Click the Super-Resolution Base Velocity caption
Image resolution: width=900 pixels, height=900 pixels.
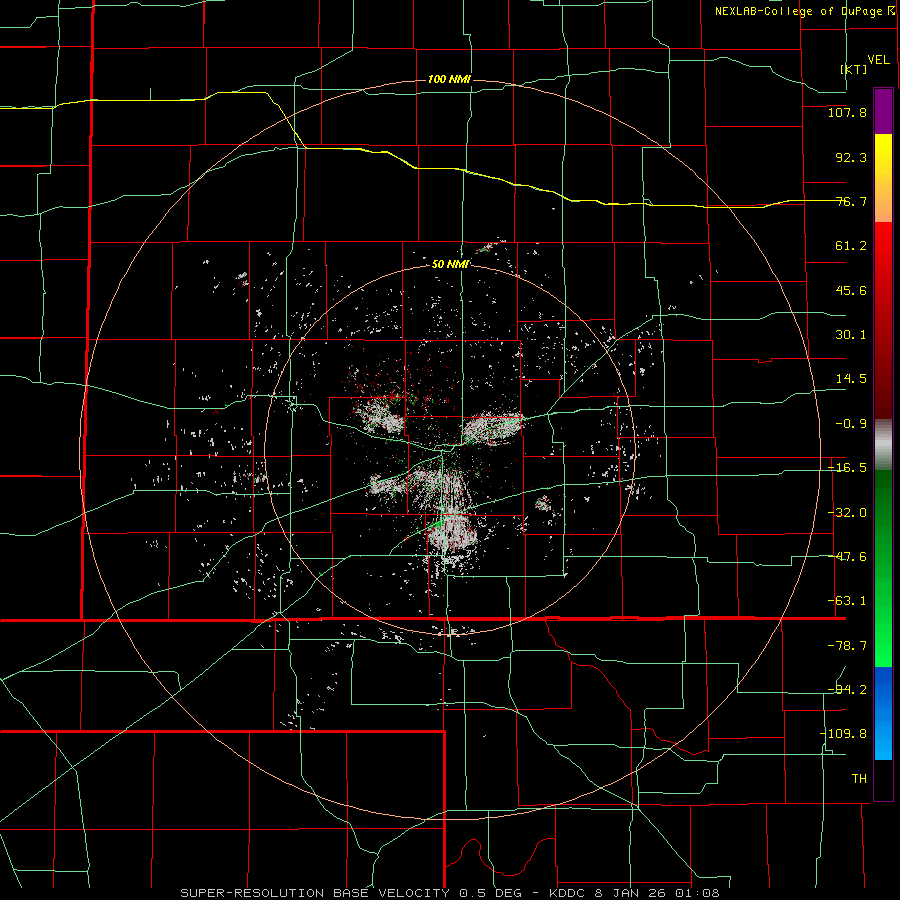[449, 893]
